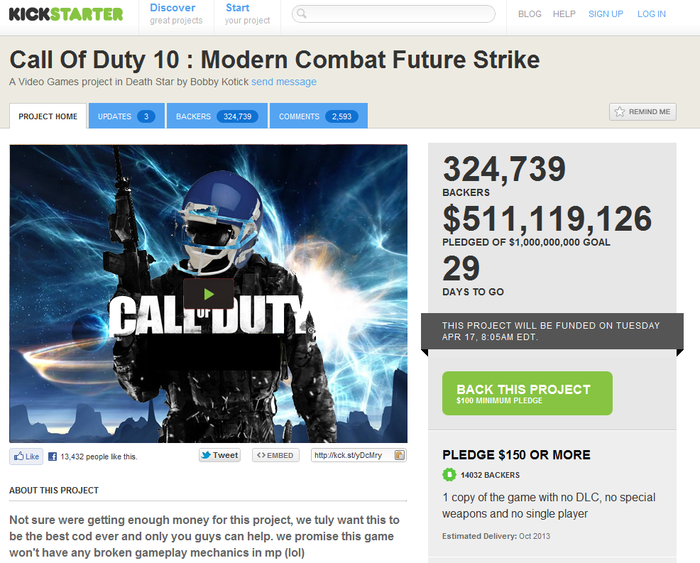Click the Facebook Like thumbs-up button
The height and width of the screenshot is (563, 700).
tap(26, 456)
